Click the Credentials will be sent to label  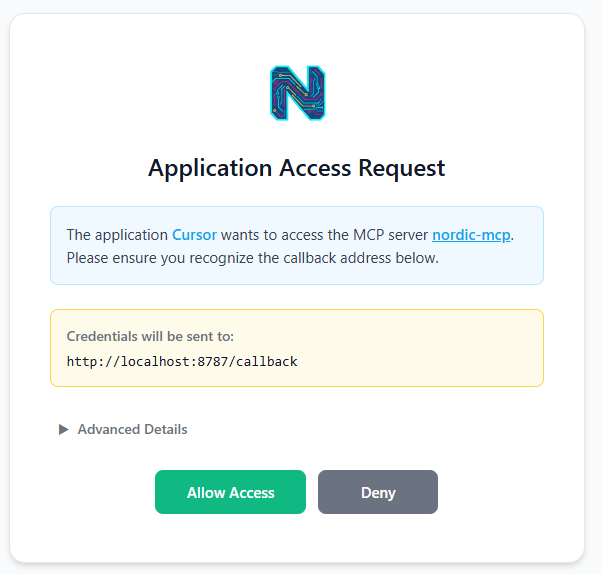click(x=150, y=336)
